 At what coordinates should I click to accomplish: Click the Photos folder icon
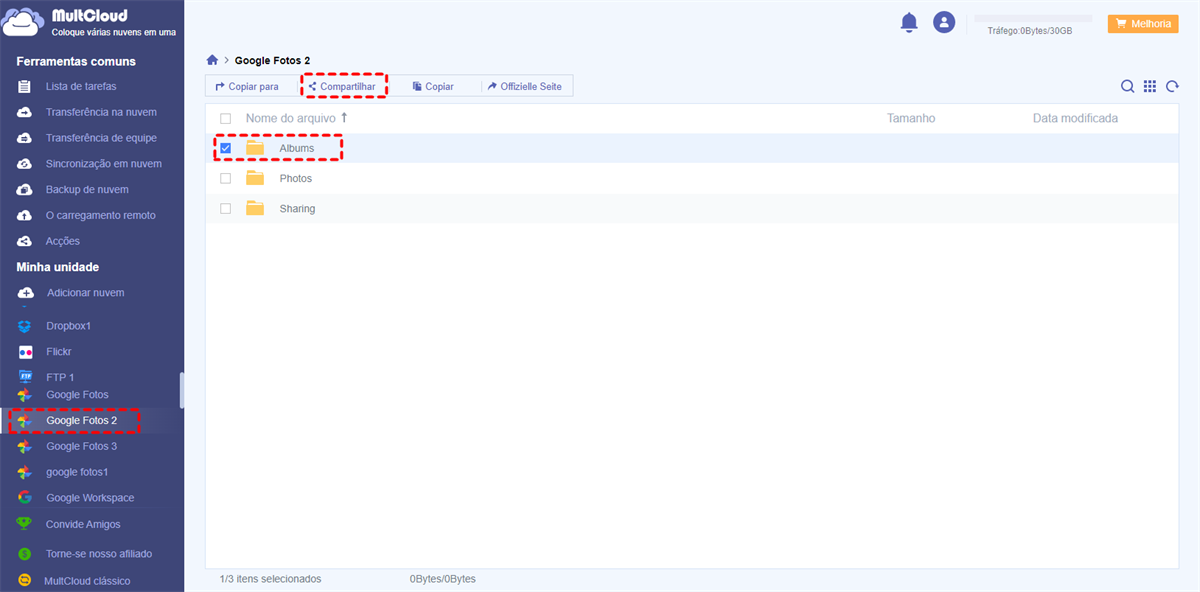coord(255,178)
